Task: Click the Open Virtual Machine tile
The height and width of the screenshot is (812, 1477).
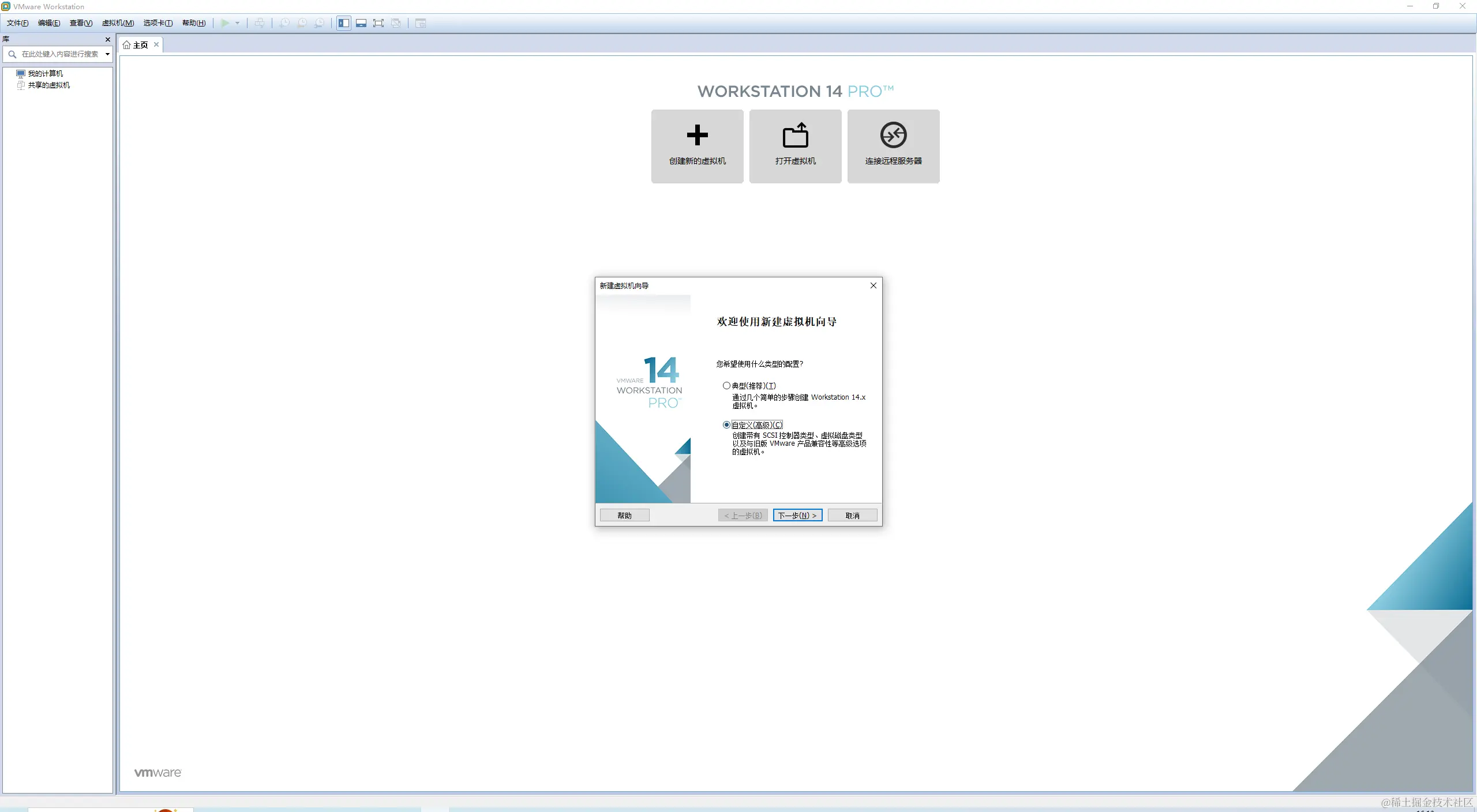Action: (x=795, y=146)
